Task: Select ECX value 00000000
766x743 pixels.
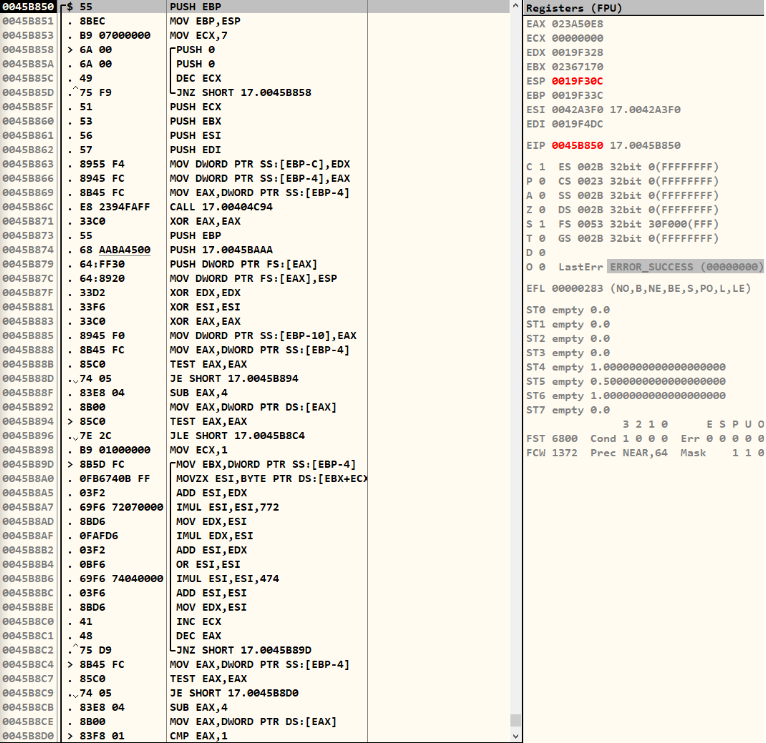Action: (x=577, y=38)
